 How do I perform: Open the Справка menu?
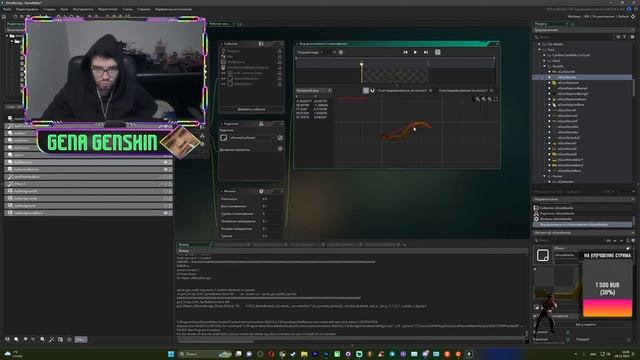click(x=144, y=9)
